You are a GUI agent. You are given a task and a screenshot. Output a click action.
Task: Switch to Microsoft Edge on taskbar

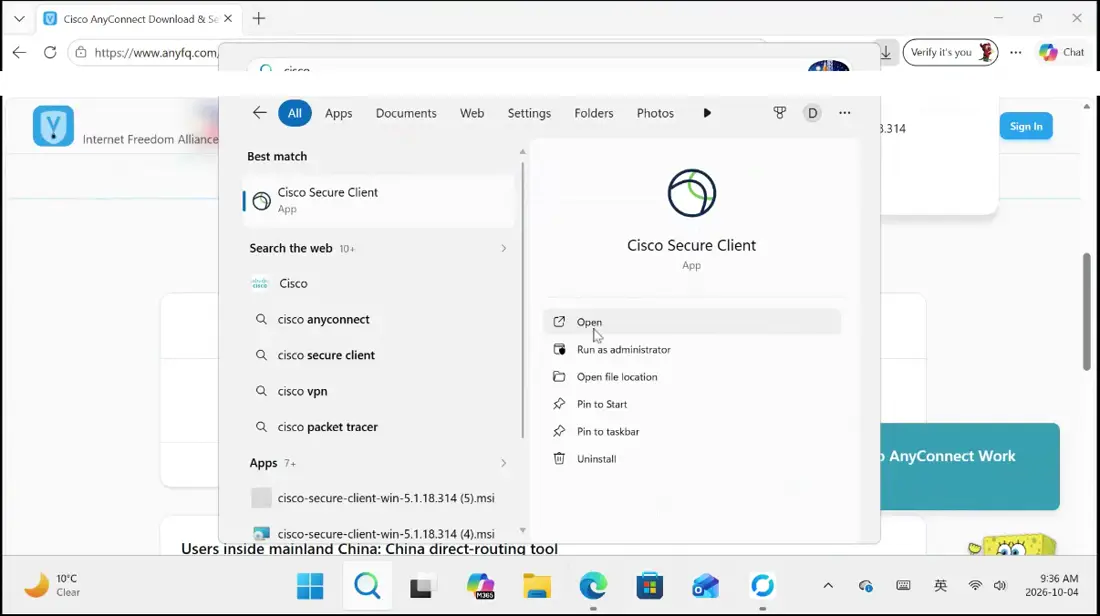[593, 586]
